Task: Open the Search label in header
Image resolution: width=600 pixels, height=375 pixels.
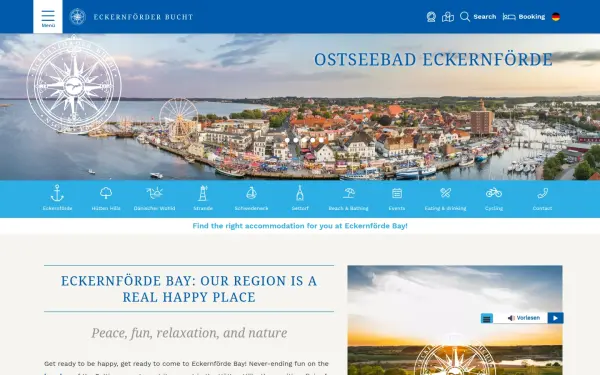Action: (x=484, y=16)
